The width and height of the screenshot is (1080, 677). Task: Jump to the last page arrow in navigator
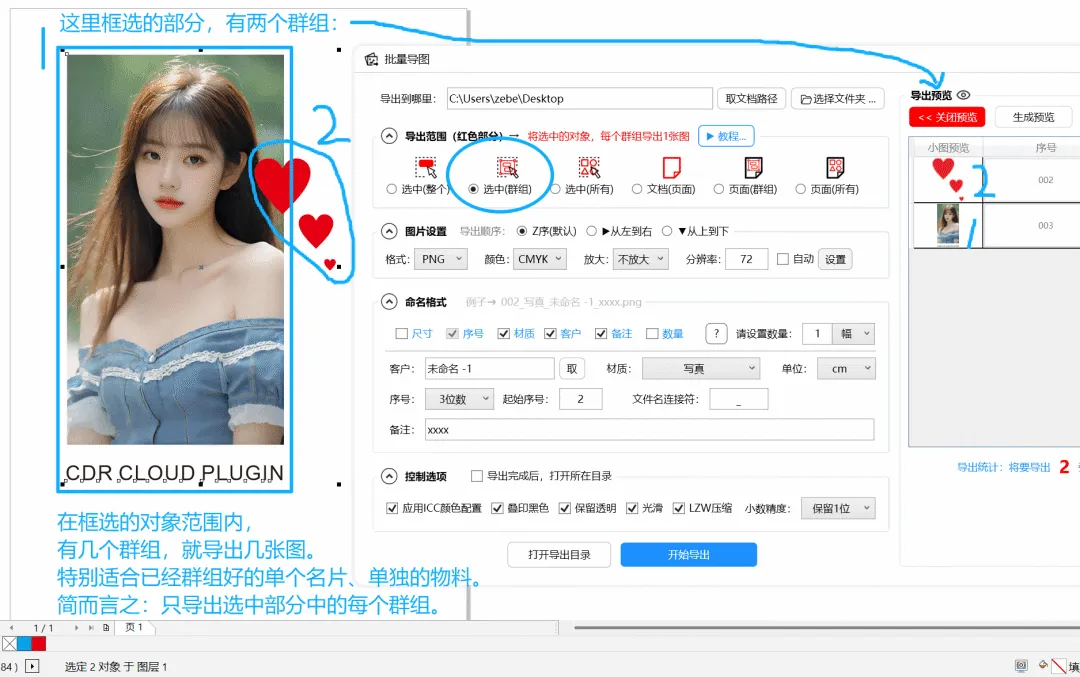pyautogui.click(x=91, y=627)
